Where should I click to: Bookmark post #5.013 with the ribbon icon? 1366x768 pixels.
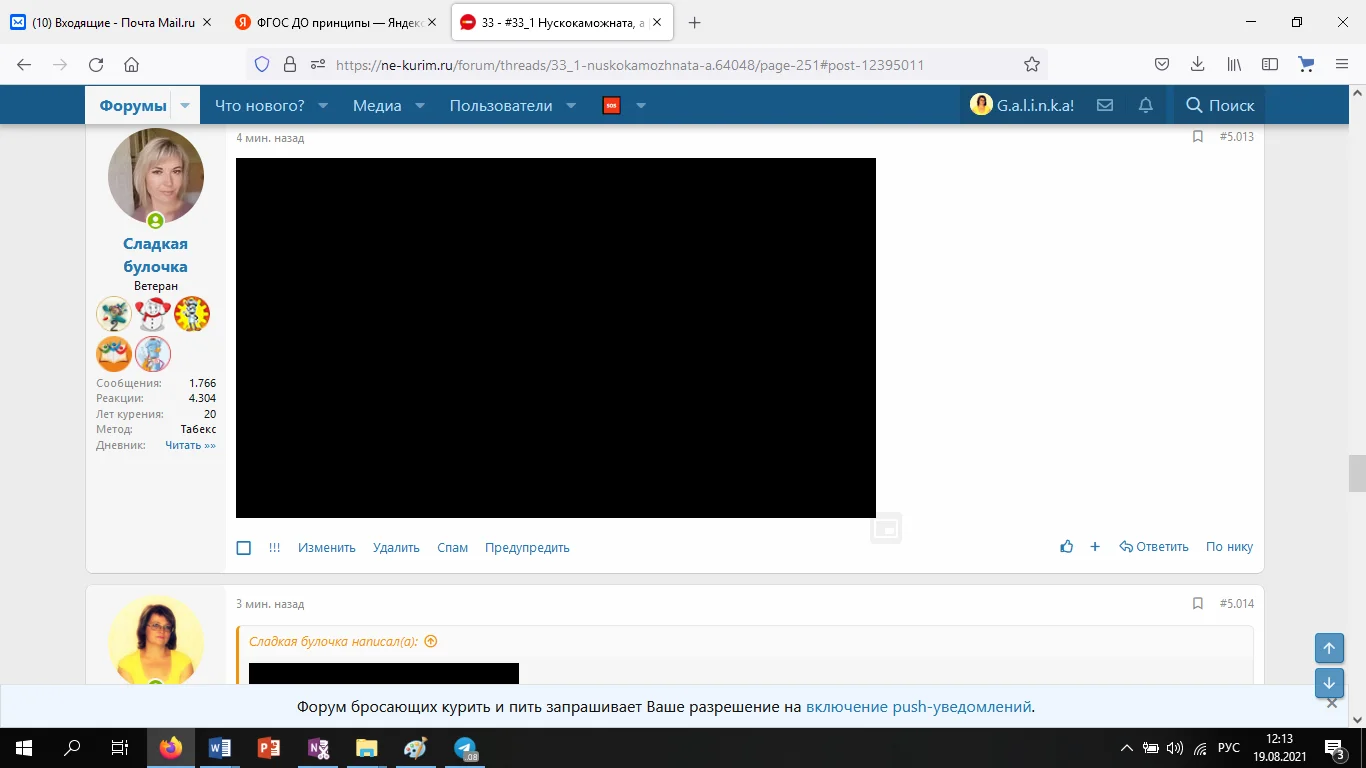(x=1197, y=137)
